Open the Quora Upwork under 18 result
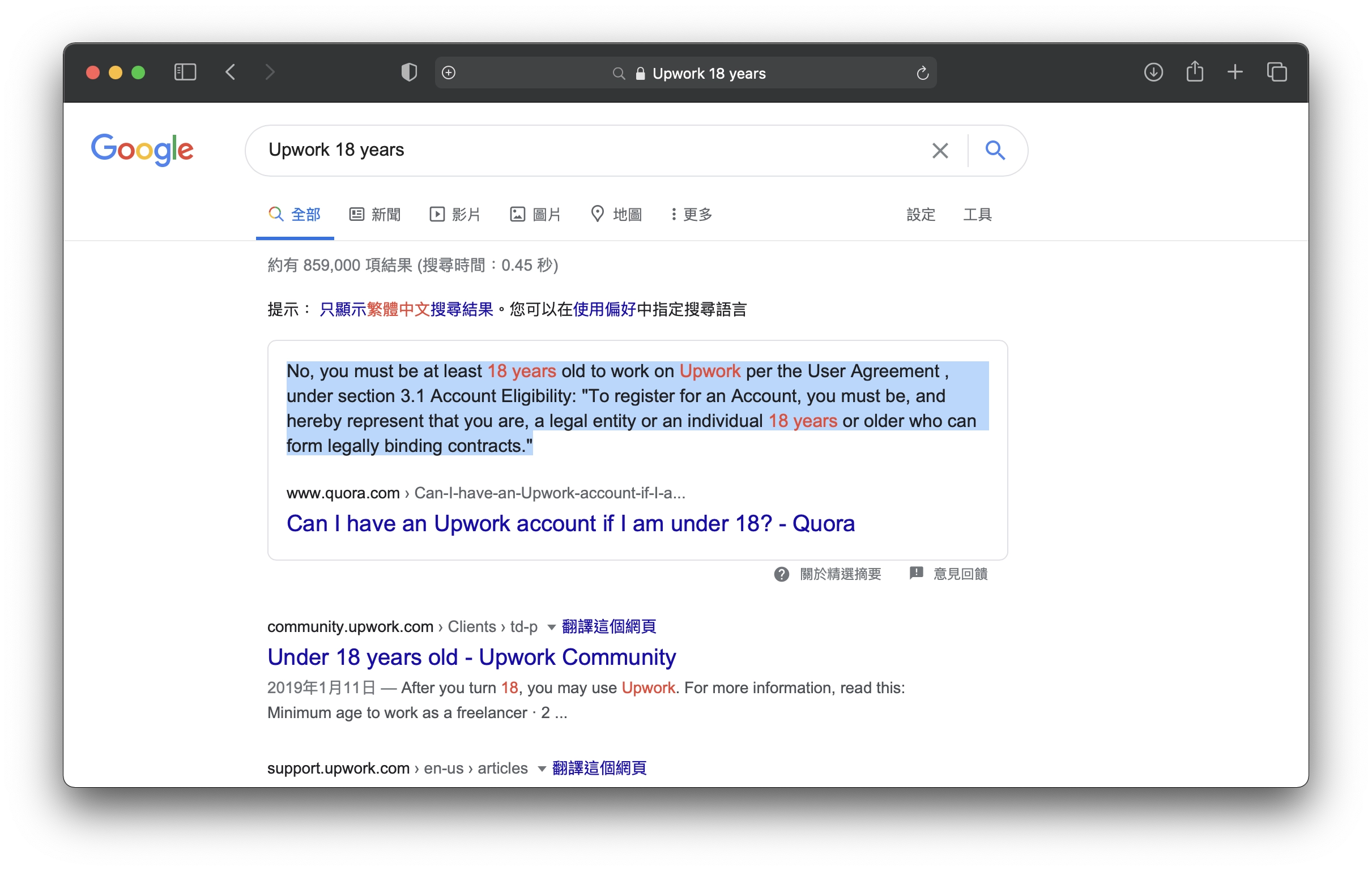This screenshot has height=871, width=1372. coord(570,523)
